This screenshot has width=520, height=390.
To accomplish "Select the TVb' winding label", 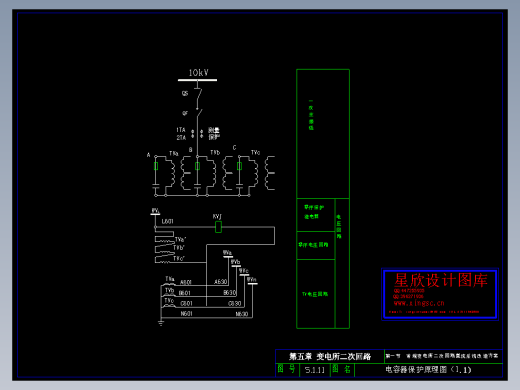I will pos(179,248).
